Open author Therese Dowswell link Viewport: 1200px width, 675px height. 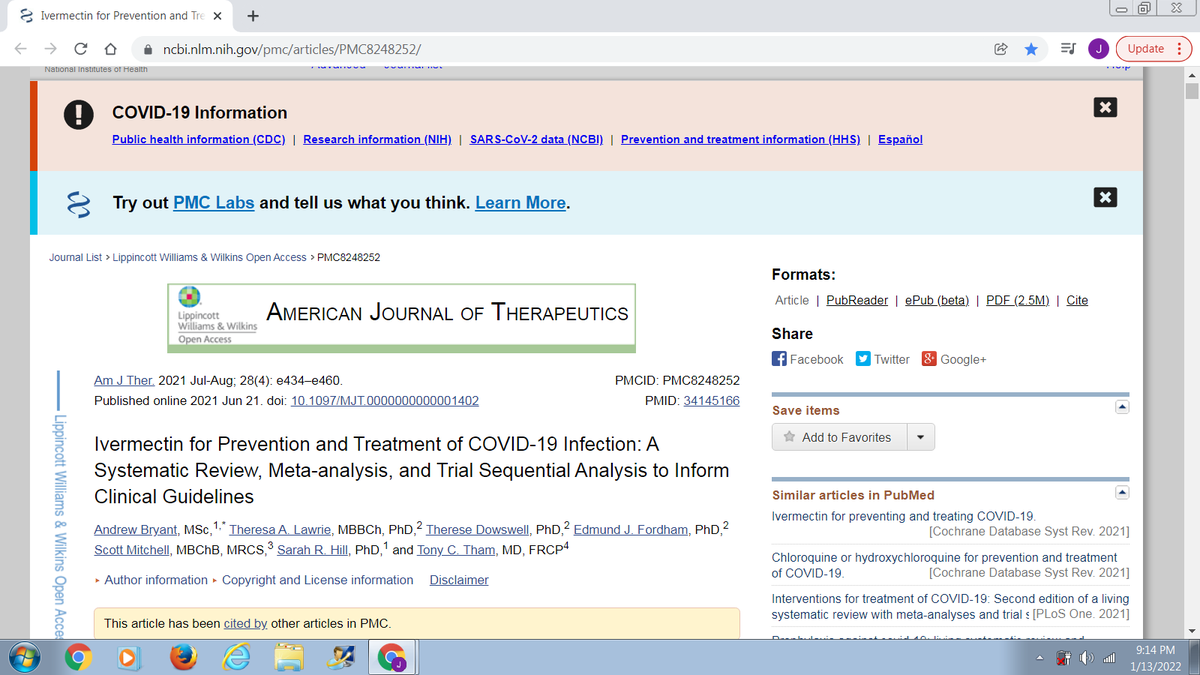(478, 530)
